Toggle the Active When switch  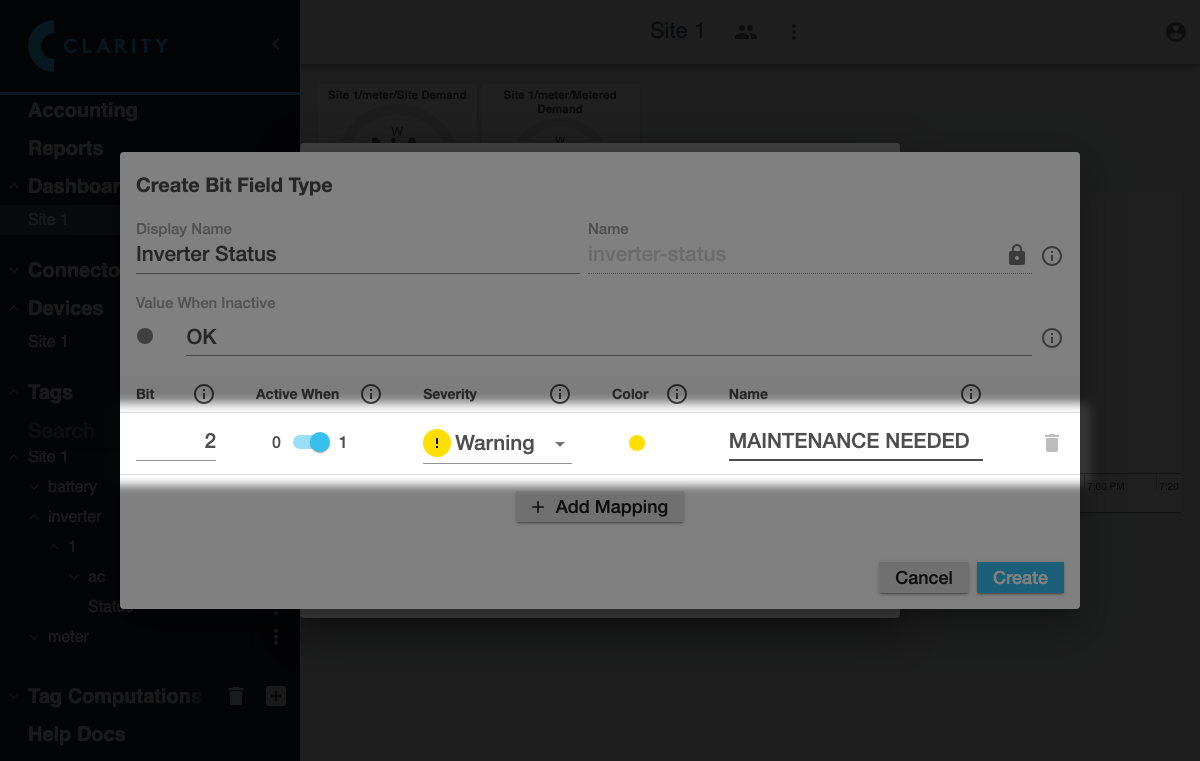[x=311, y=442]
